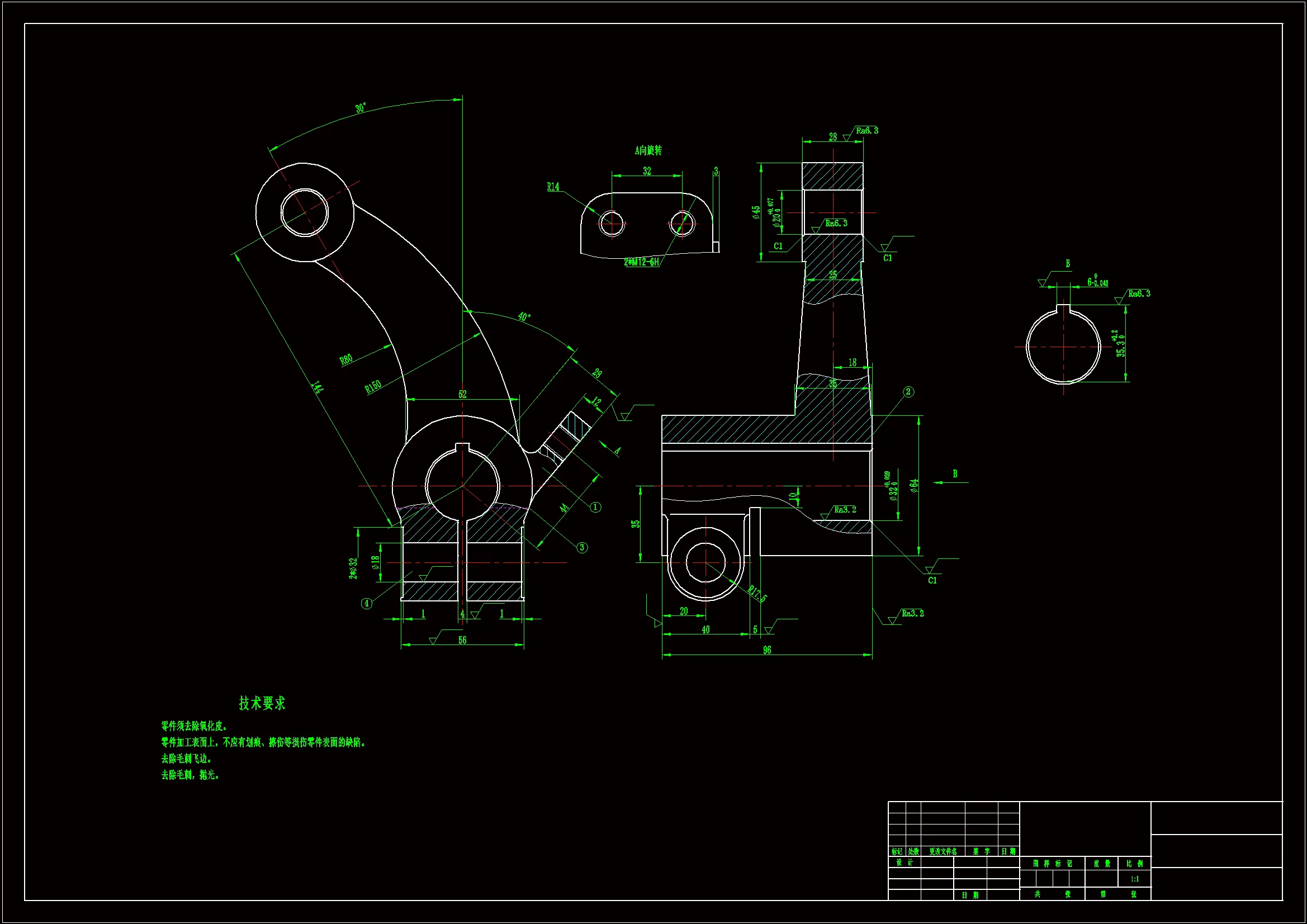This screenshot has width=1307, height=924.
Task: Click balloon number 1 callout
Action: click(595, 506)
